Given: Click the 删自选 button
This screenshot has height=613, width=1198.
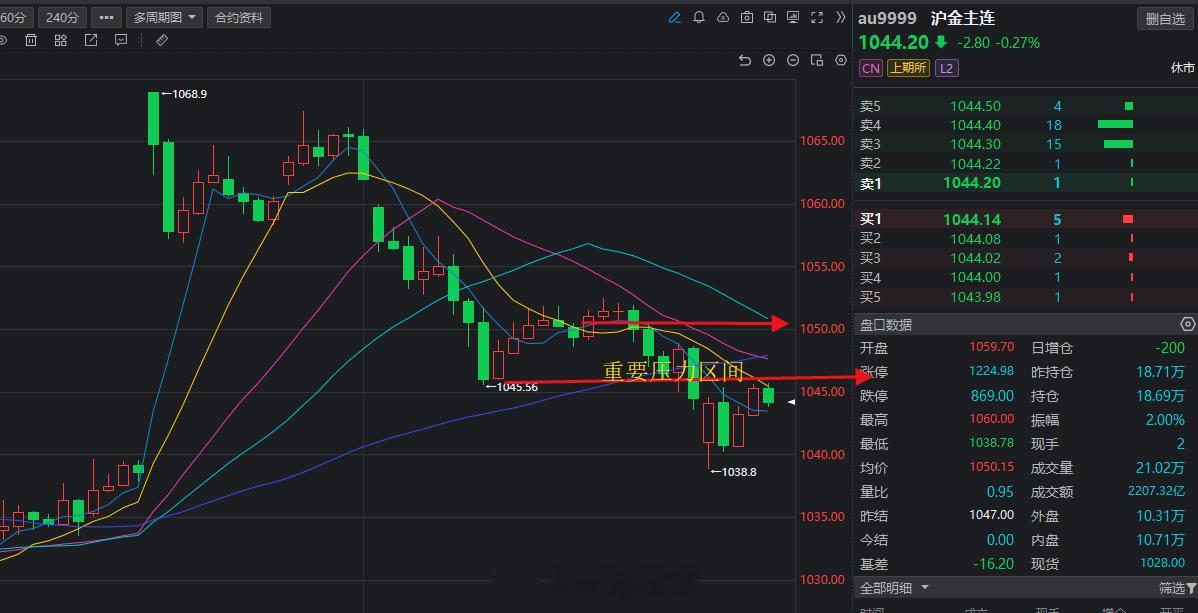Looking at the screenshot, I should (1164, 20).
